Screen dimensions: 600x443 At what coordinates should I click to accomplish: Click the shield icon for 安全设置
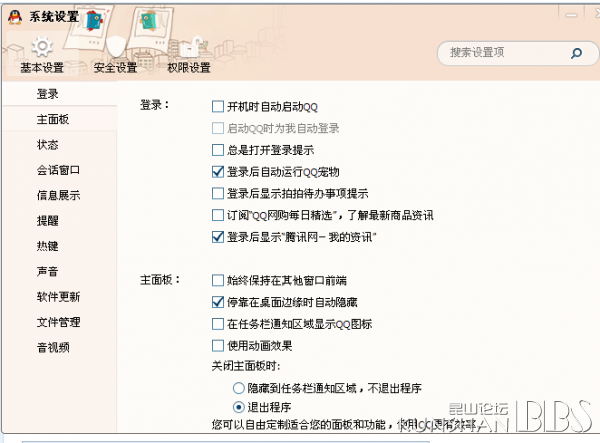coord(116,47)
